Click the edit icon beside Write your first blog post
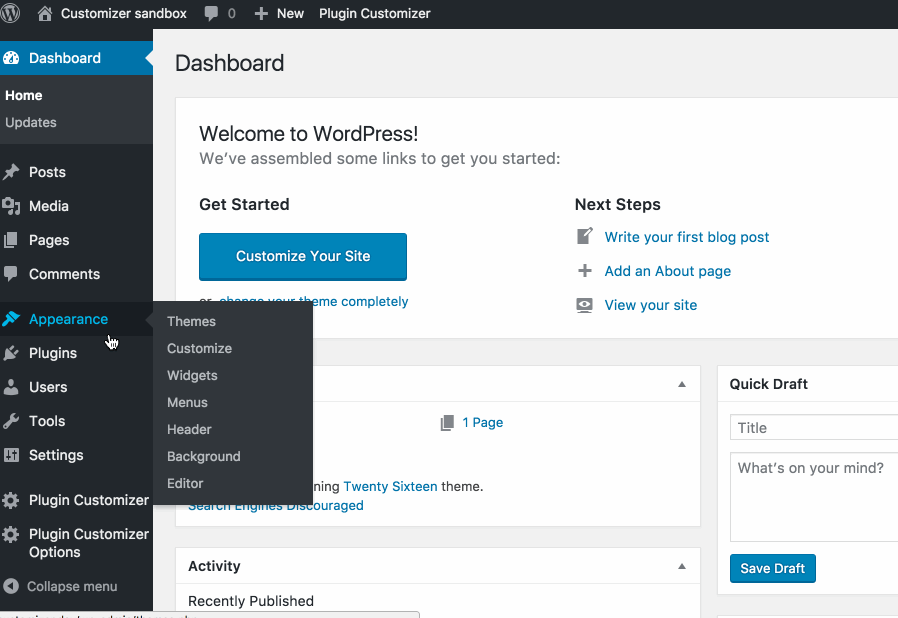This screenshot has width=898, height=618. click(x=584, y=236)
